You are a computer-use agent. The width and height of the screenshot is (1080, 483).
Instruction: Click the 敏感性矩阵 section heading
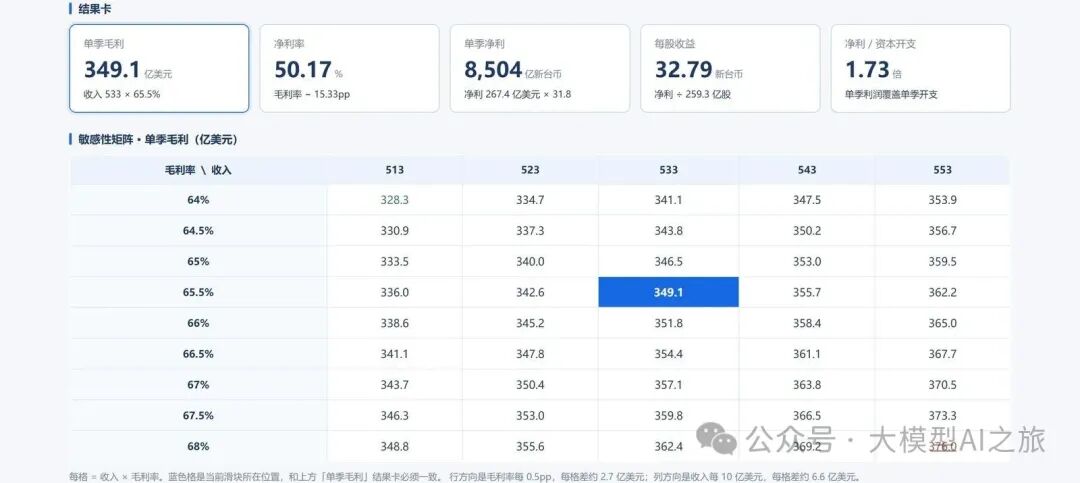point(158,139)
